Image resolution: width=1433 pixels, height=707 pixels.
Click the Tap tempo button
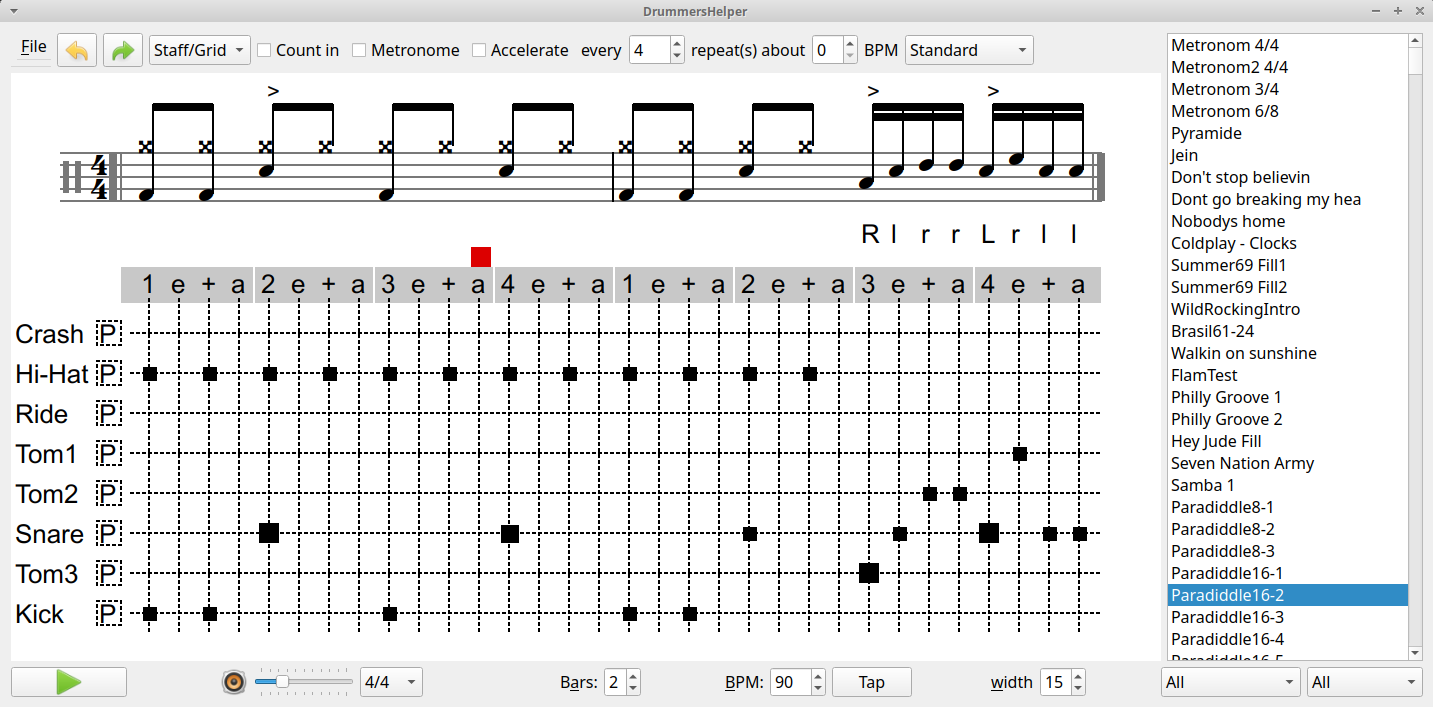871,682
